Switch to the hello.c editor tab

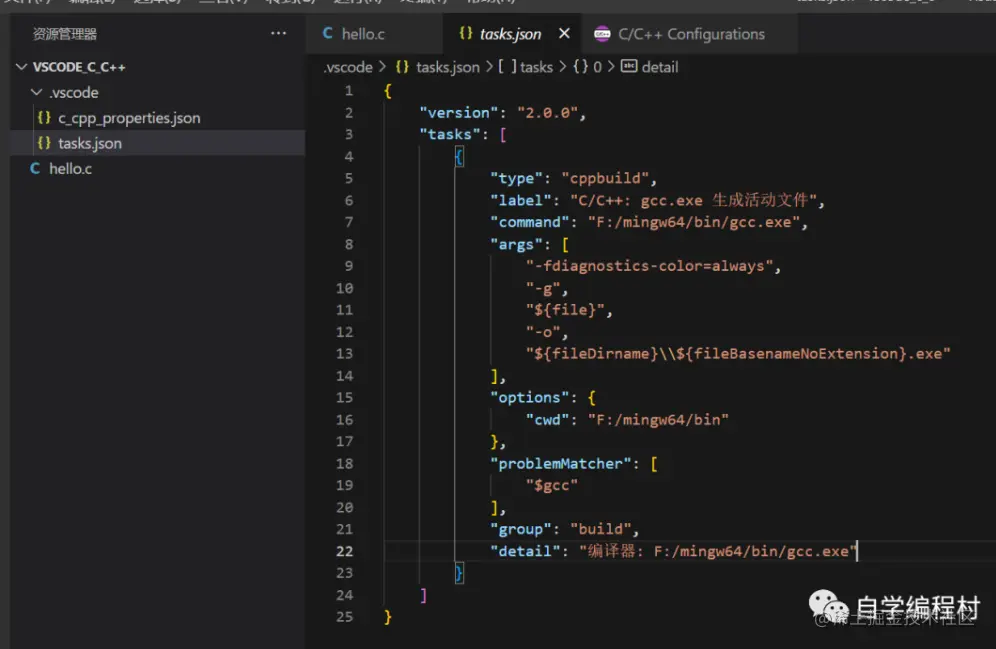coord(375,34)
